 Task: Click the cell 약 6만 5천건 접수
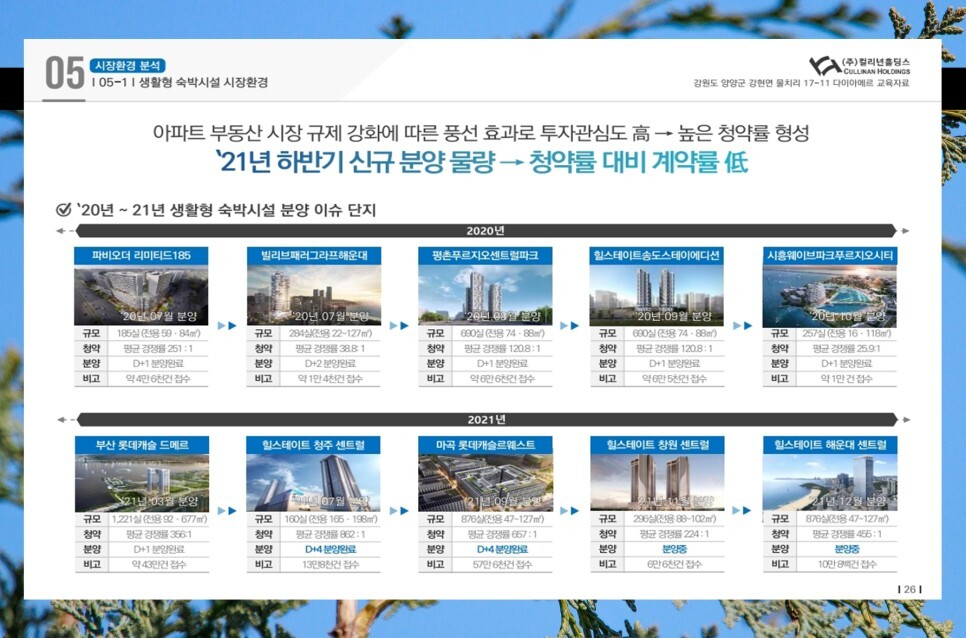pos(674,379)
